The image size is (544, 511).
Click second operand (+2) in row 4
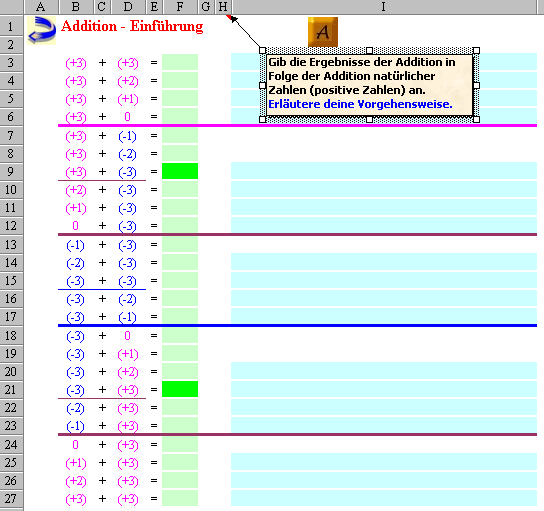[128, 81]
